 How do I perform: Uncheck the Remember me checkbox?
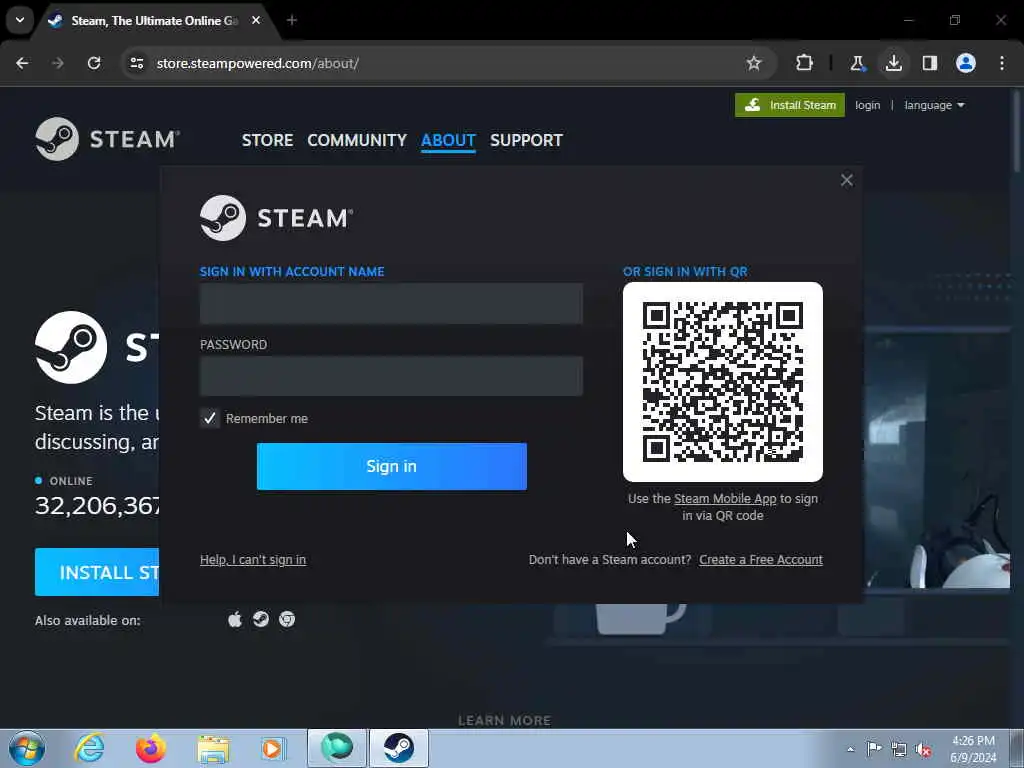pyautogui.click(x=210, y=418)
